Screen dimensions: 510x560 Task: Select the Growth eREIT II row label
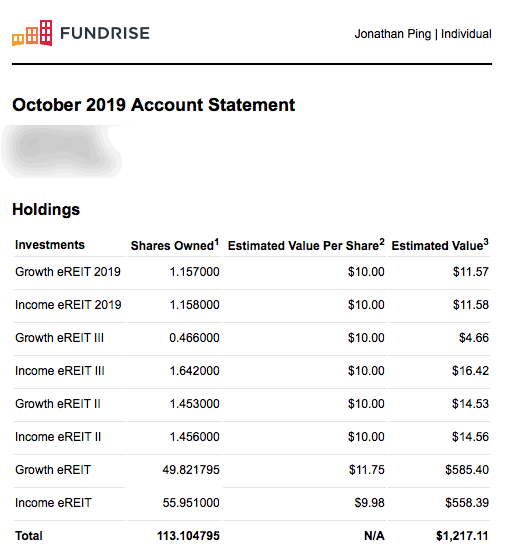coord(58,404)
